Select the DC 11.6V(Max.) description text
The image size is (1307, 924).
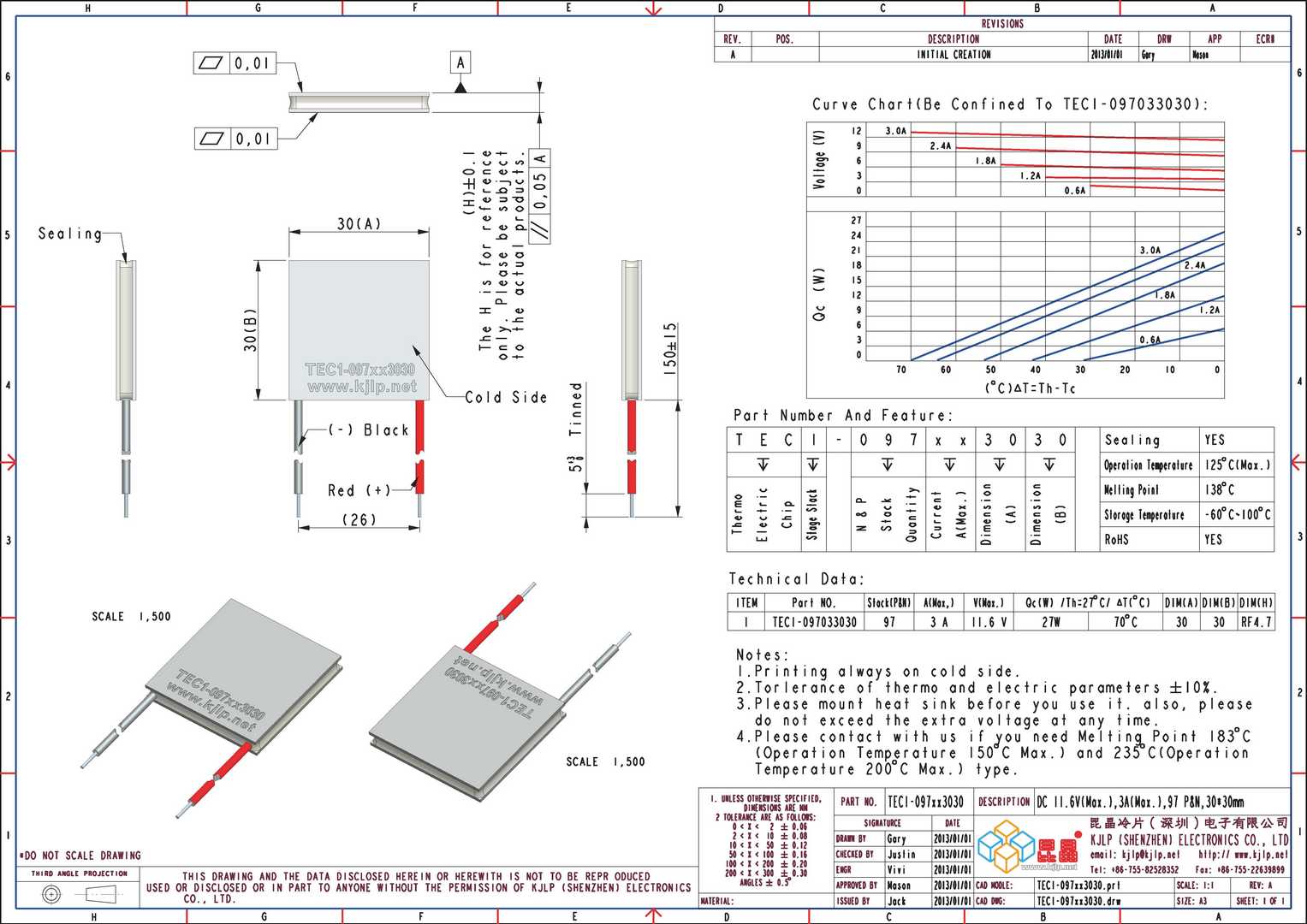coord(1141,802)
